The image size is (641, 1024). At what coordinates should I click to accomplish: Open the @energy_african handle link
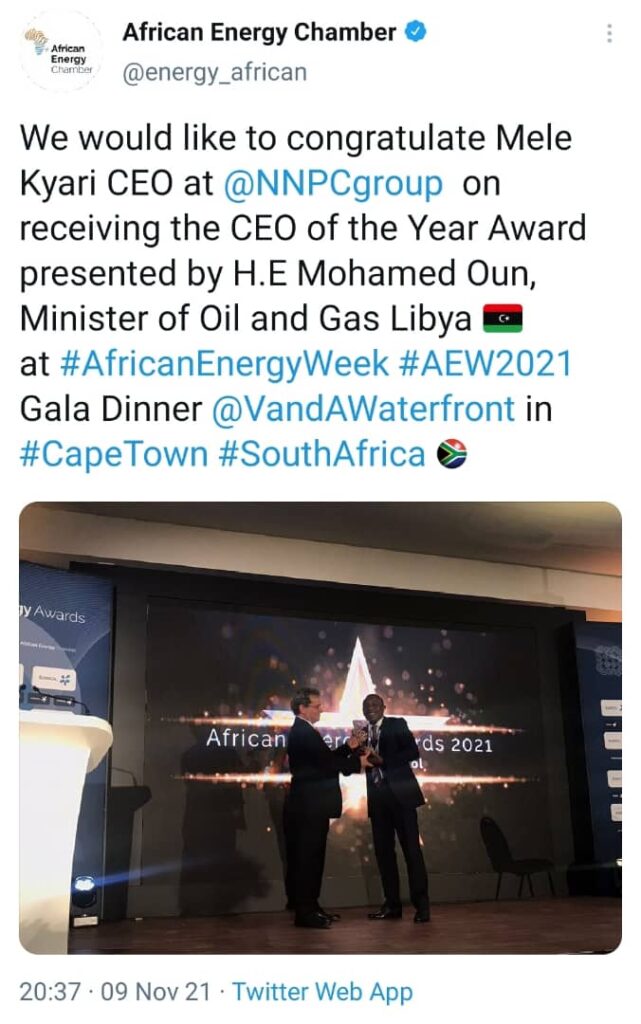[214, 72]
